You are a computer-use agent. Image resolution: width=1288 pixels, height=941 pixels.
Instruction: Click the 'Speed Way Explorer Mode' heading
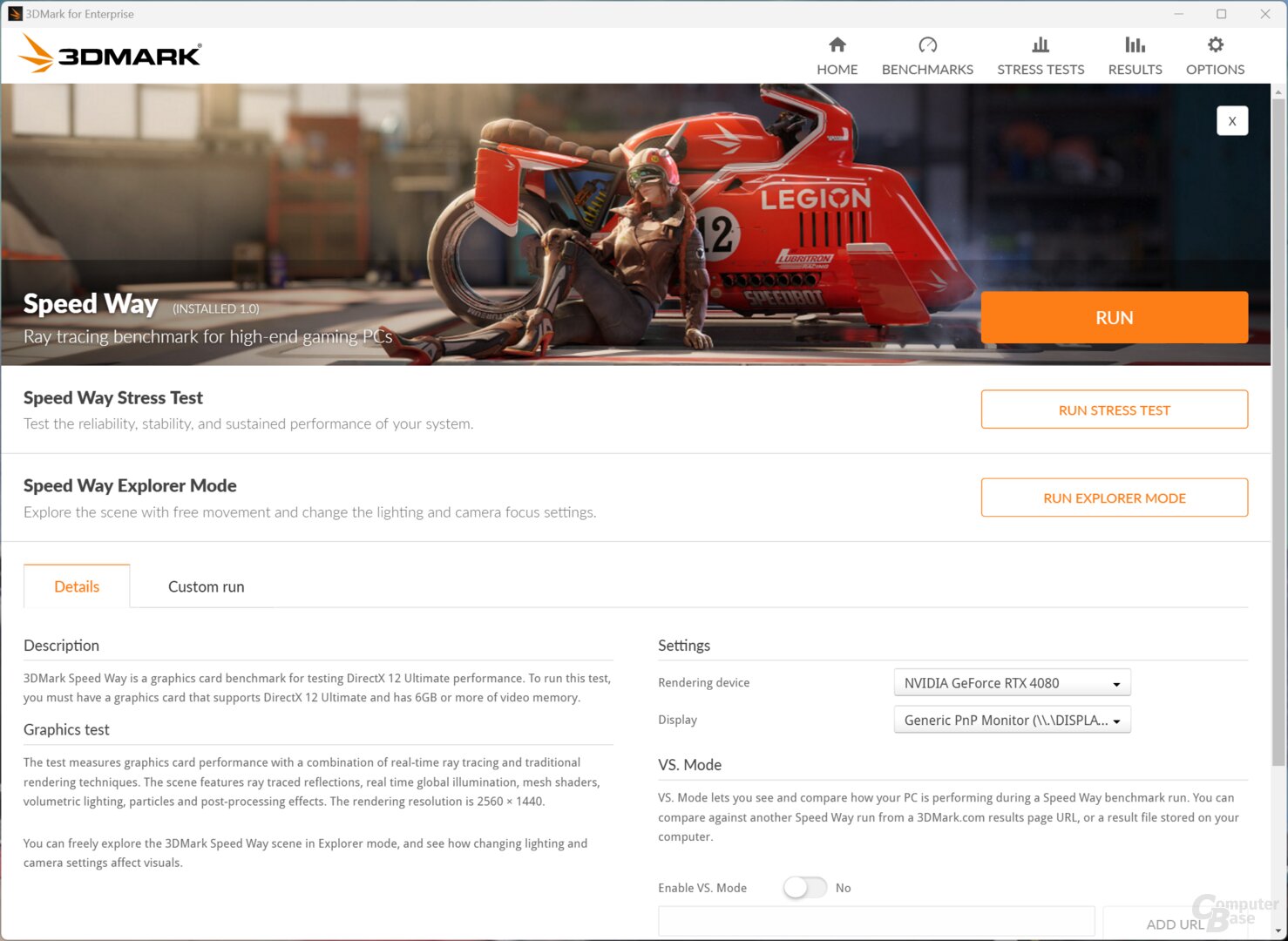click(x=130, y=485)
